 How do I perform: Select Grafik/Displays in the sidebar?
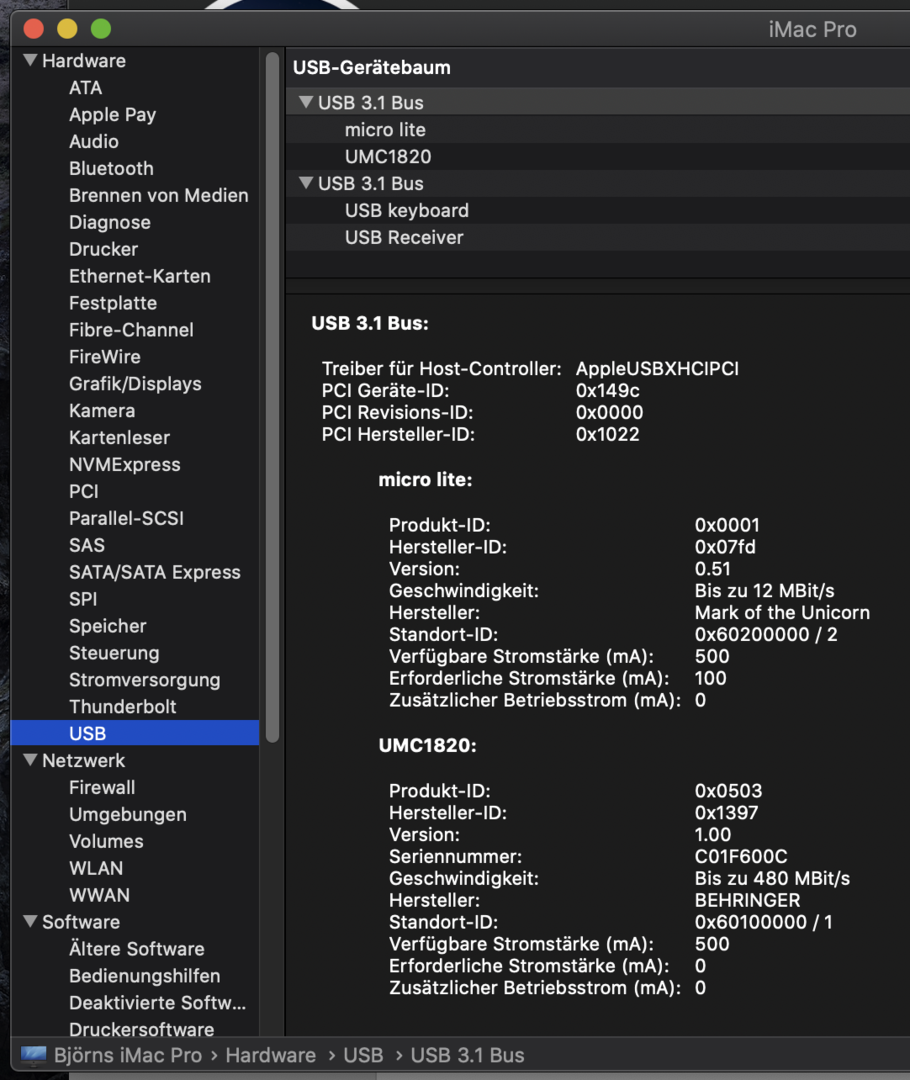(135, 384)
